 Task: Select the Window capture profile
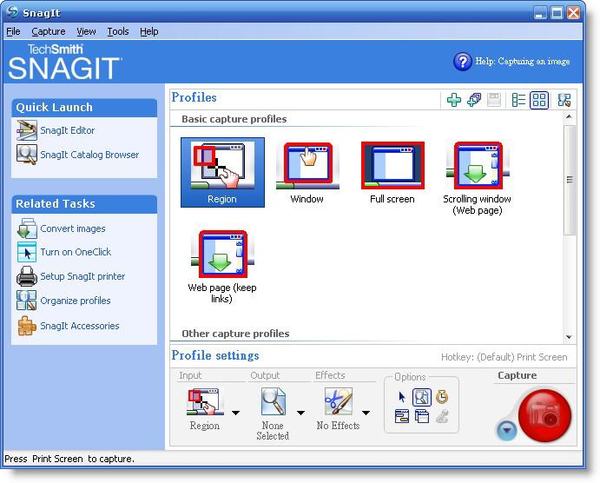click(x=307, y=173)
